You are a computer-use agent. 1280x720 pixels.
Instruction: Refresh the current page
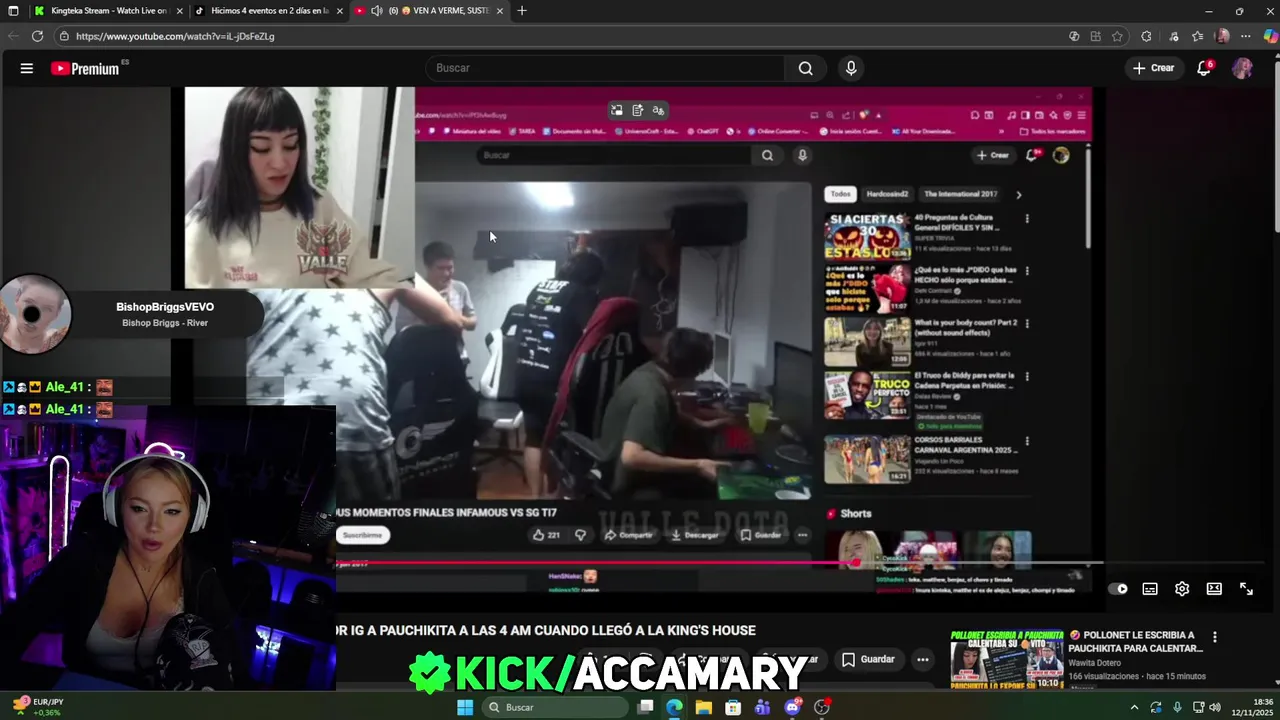pyautogui.click(x=37, y=36)
